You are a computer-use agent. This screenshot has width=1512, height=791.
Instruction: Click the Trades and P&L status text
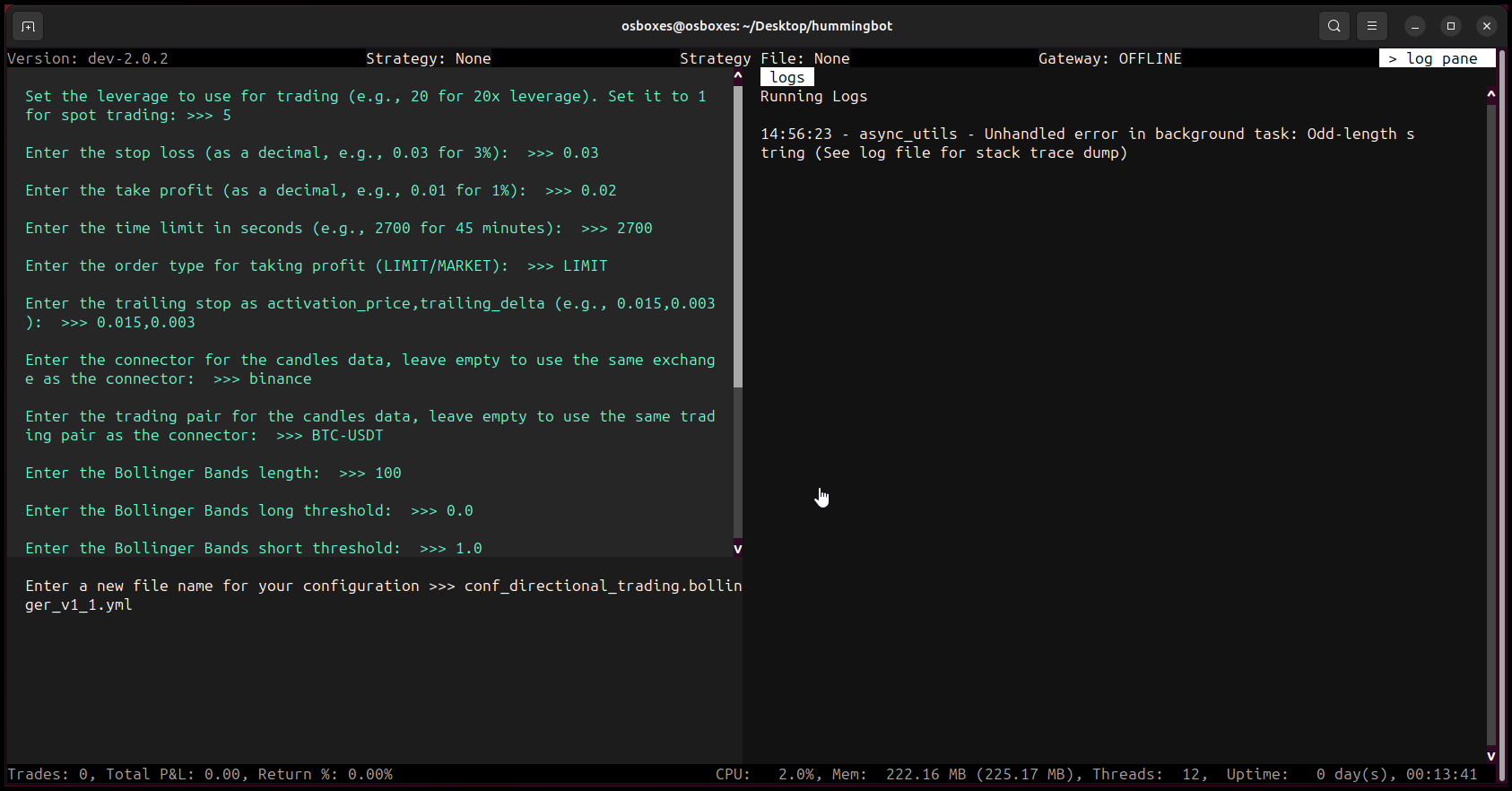point(200,774)
